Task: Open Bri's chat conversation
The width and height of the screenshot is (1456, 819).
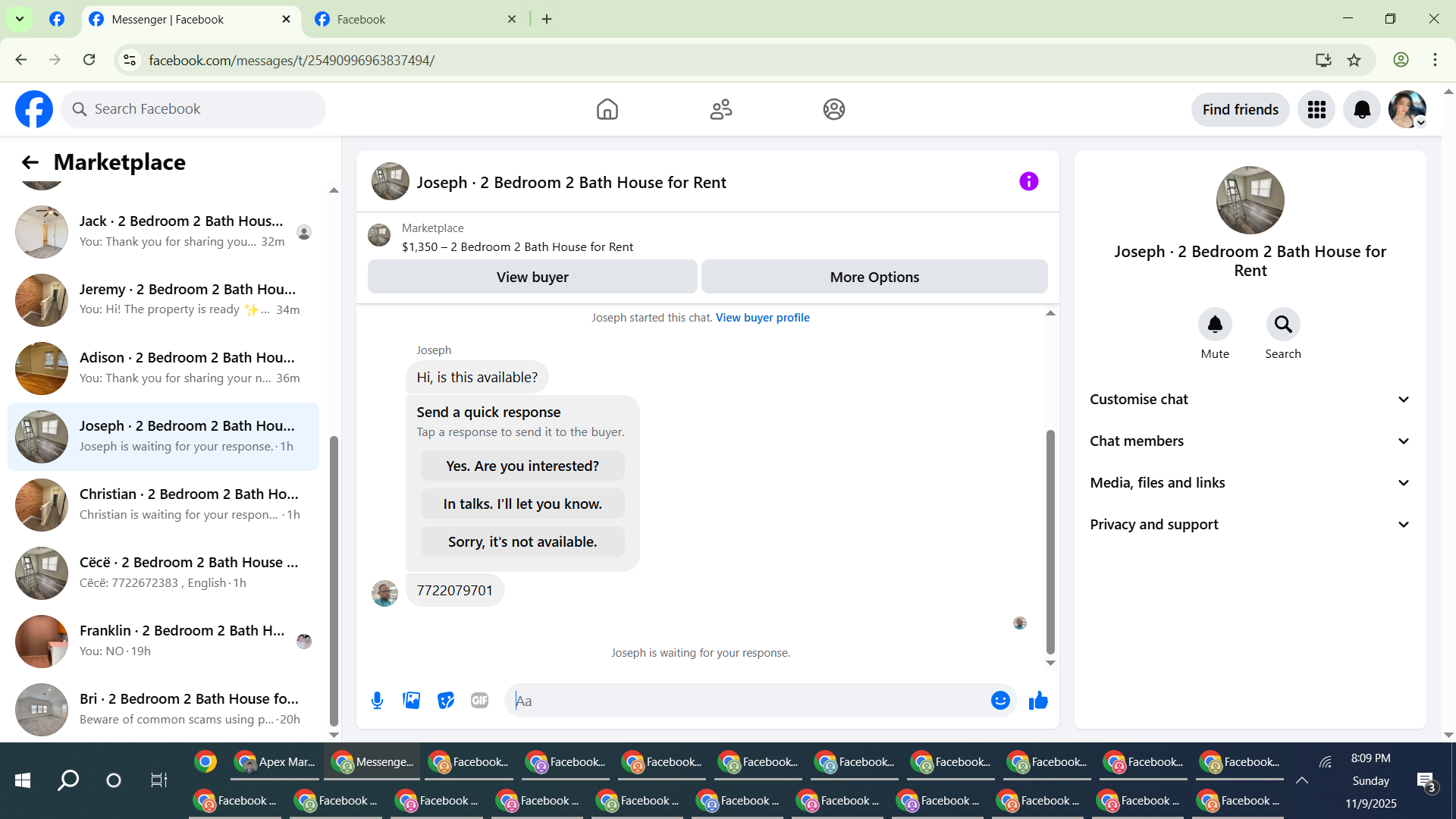Action: point(163,710)
